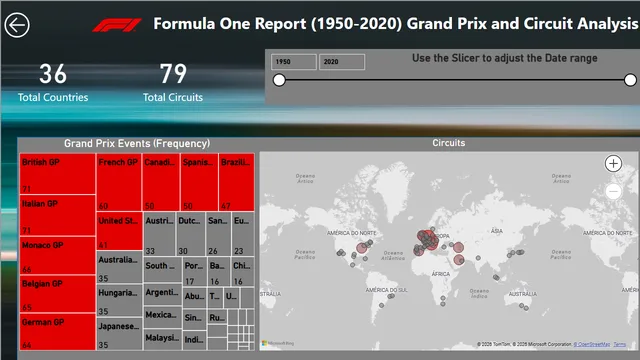Select the French GP treemap tile

[119, 182]
